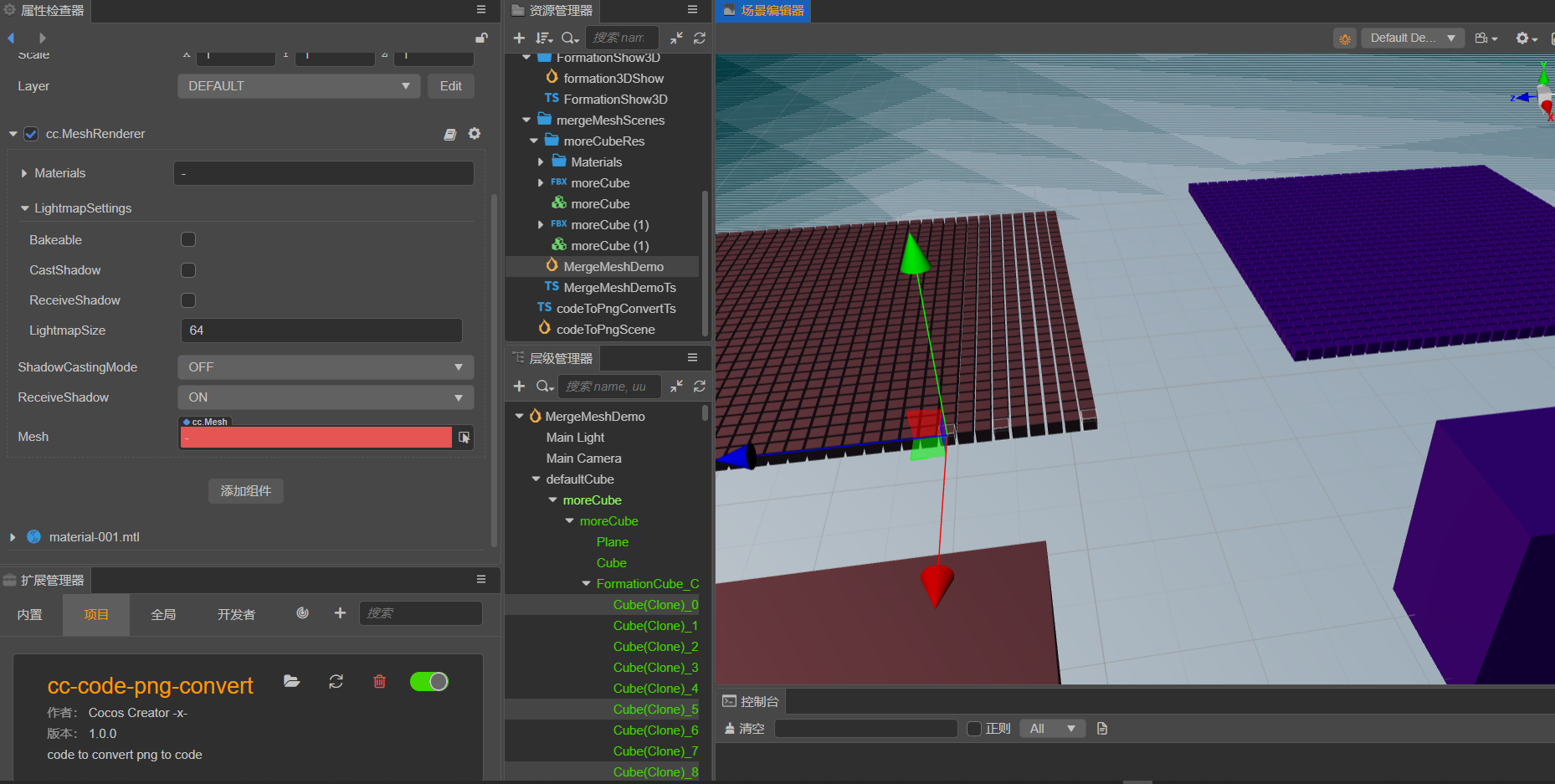This screenshot has width=1555, height=784.
Task: Open the ShadowCastingMode dropdown
Action: 326,367
